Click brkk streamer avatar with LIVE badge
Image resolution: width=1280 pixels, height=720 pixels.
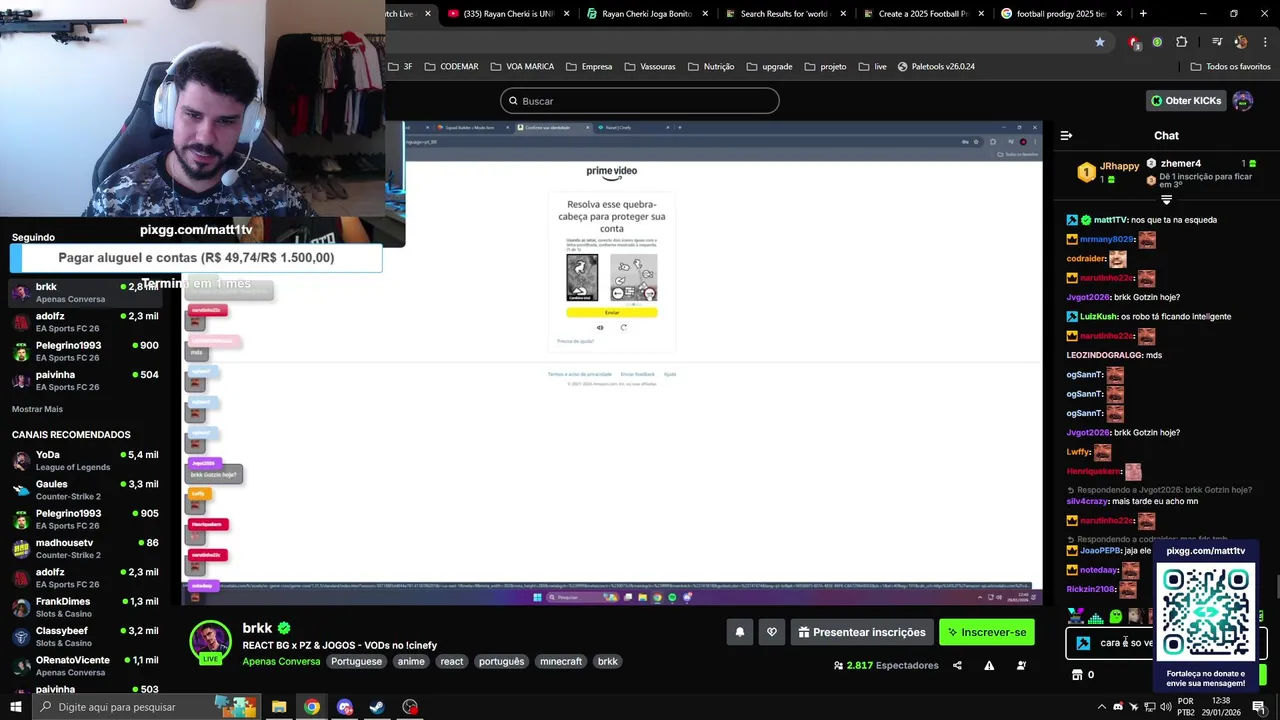point(210,642)
